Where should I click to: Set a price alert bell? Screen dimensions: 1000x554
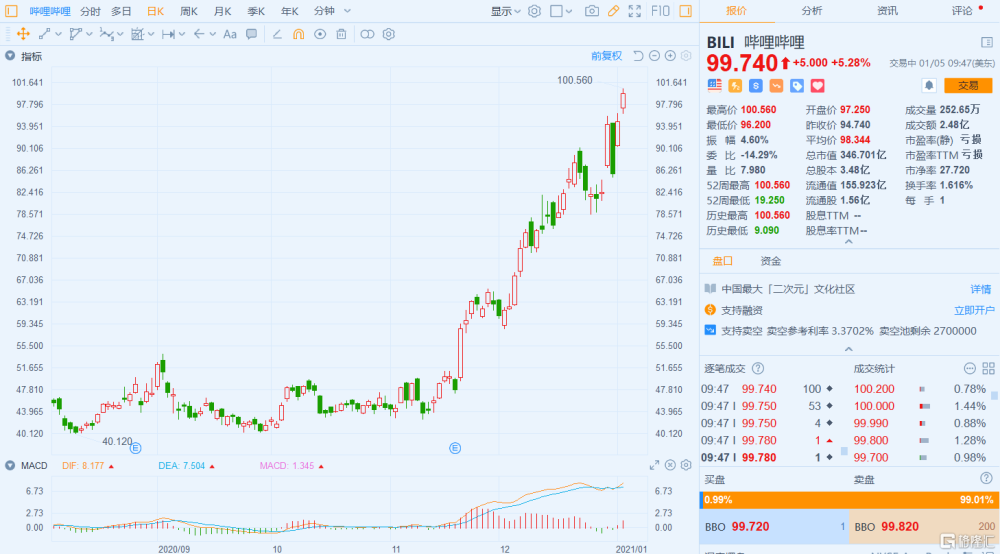point(929,85)
